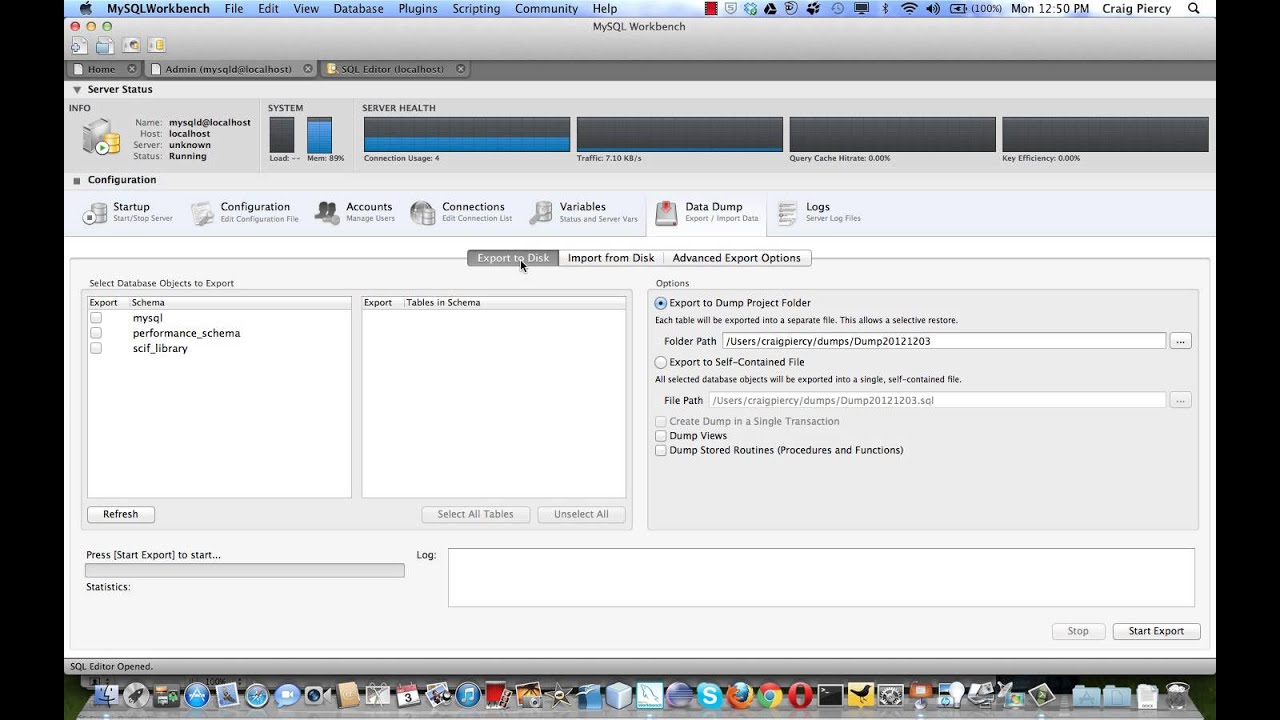Click the Stop button

tap(1078, 631)
